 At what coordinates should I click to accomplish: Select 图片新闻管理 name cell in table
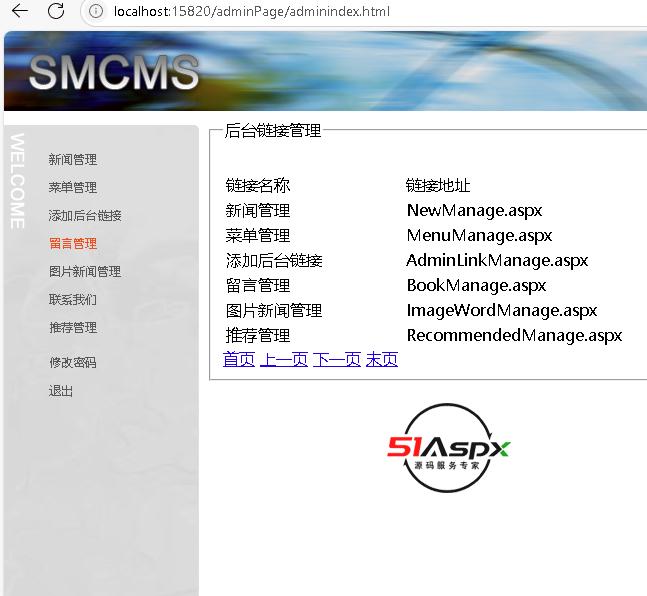(x=274, y=311)
